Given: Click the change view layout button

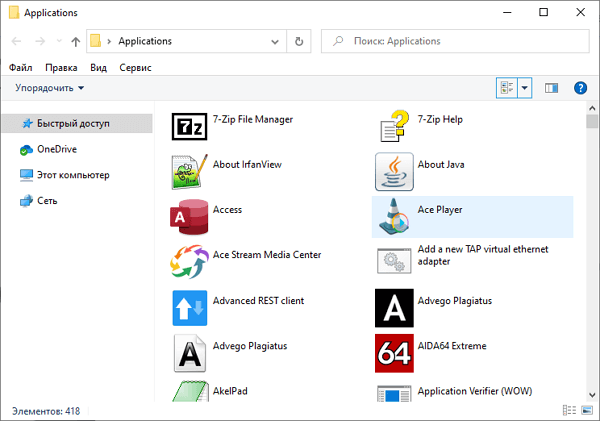Looking at the screenshot, I should (x=507, y=88).
